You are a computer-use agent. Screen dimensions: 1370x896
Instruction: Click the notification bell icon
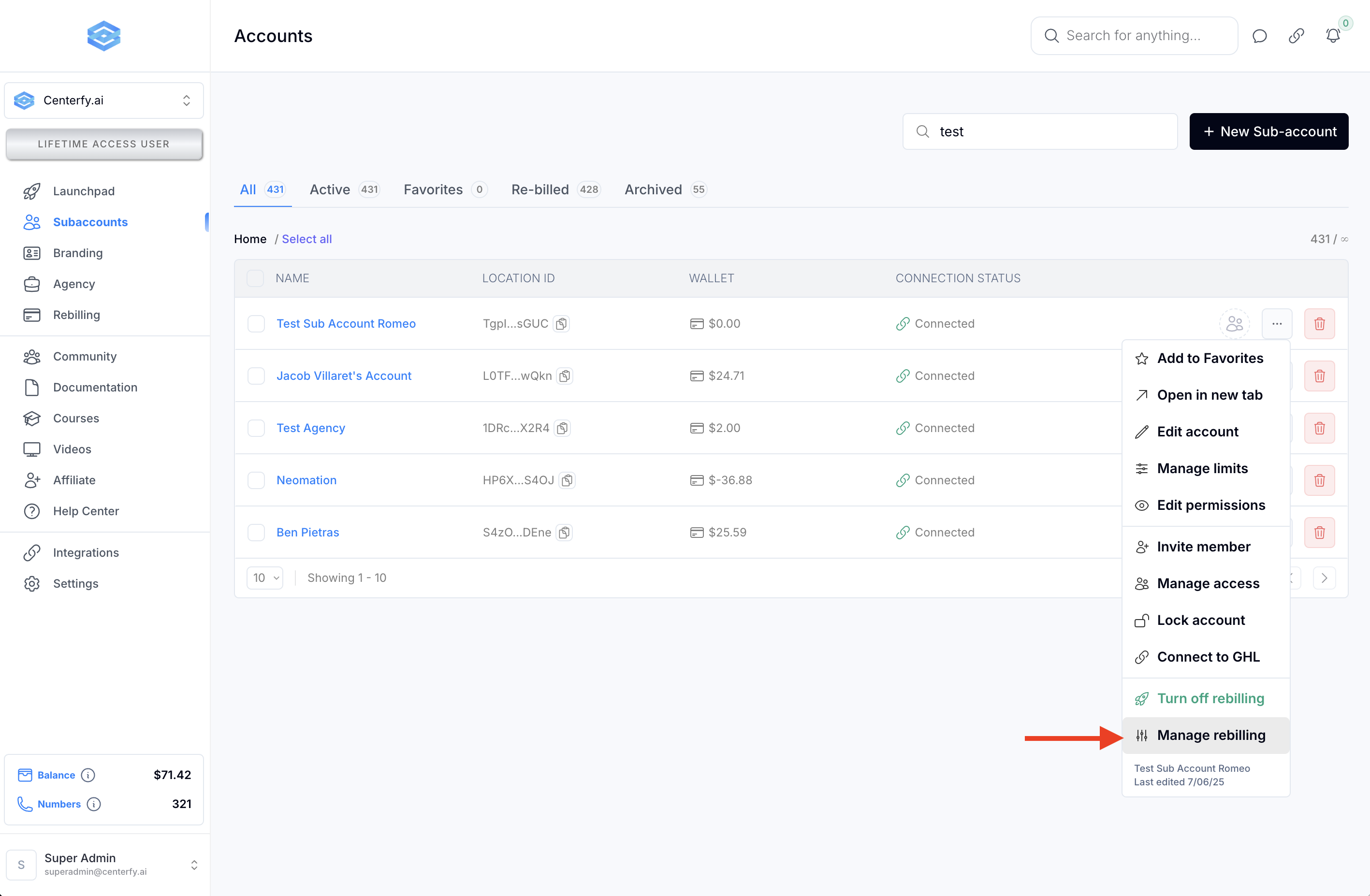1333,36
